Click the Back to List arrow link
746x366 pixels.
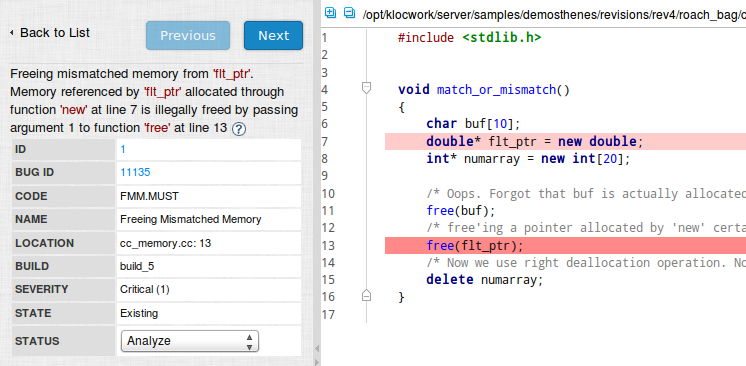(49, 33)
